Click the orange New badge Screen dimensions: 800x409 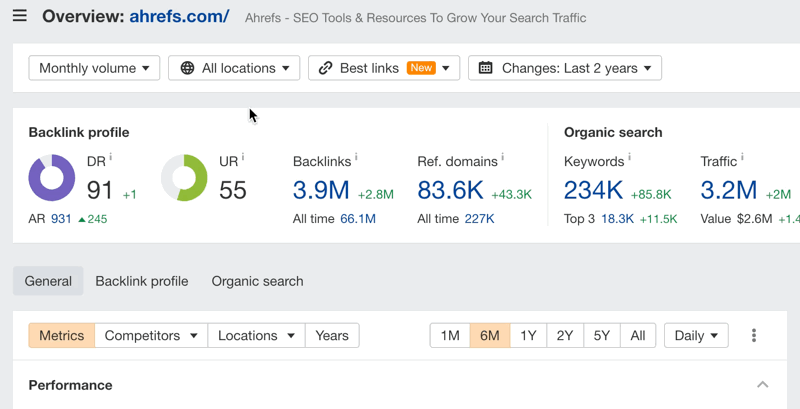421,68
